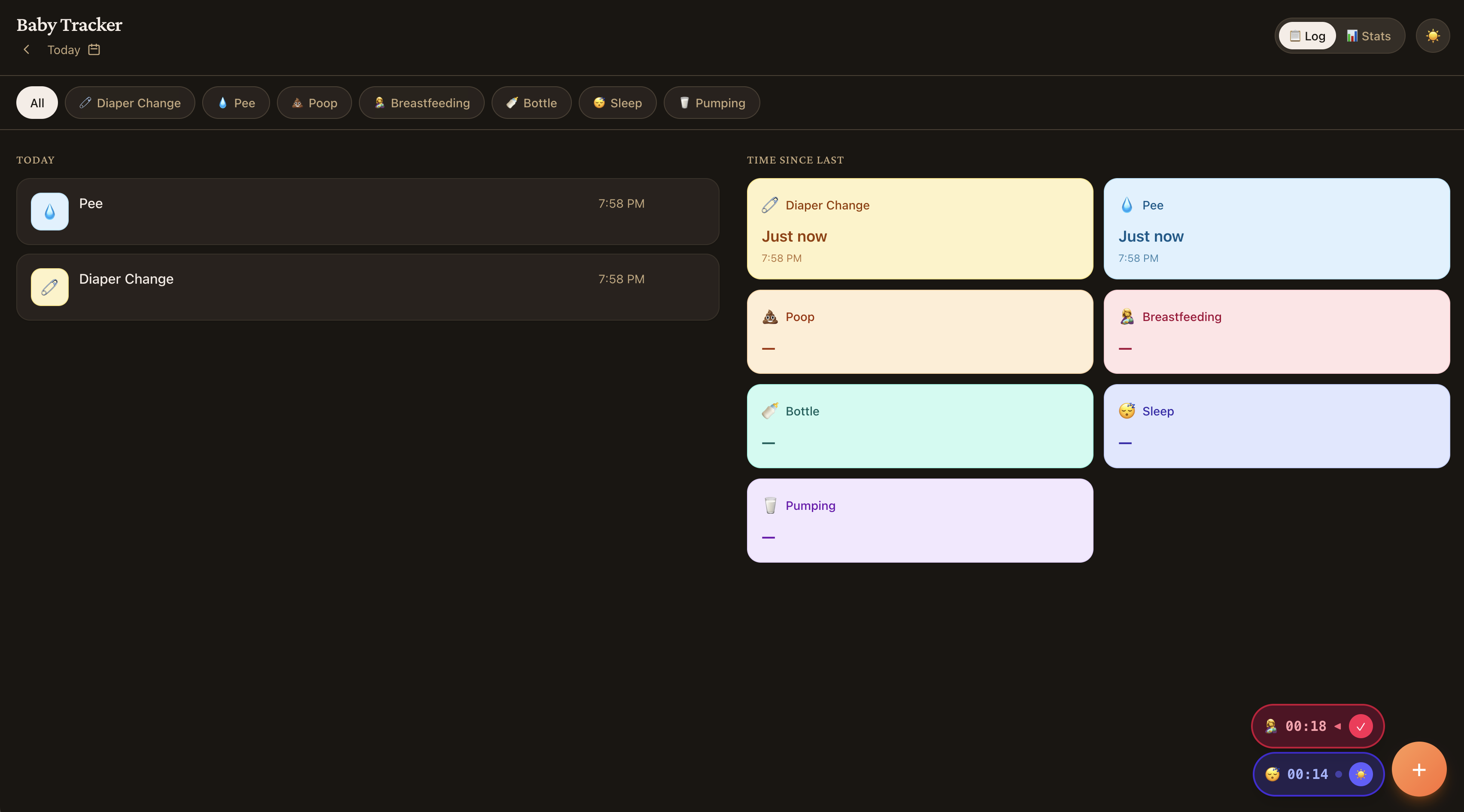Screen dimensions: 1464x812
Task: Filter log by Diaper Change
Action: [130, 103]
